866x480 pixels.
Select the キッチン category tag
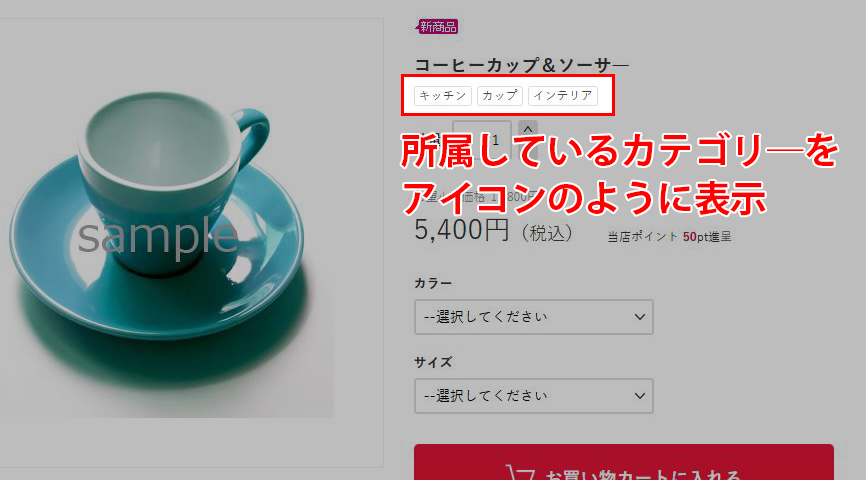pyautogui.click(x=443, y=96)
